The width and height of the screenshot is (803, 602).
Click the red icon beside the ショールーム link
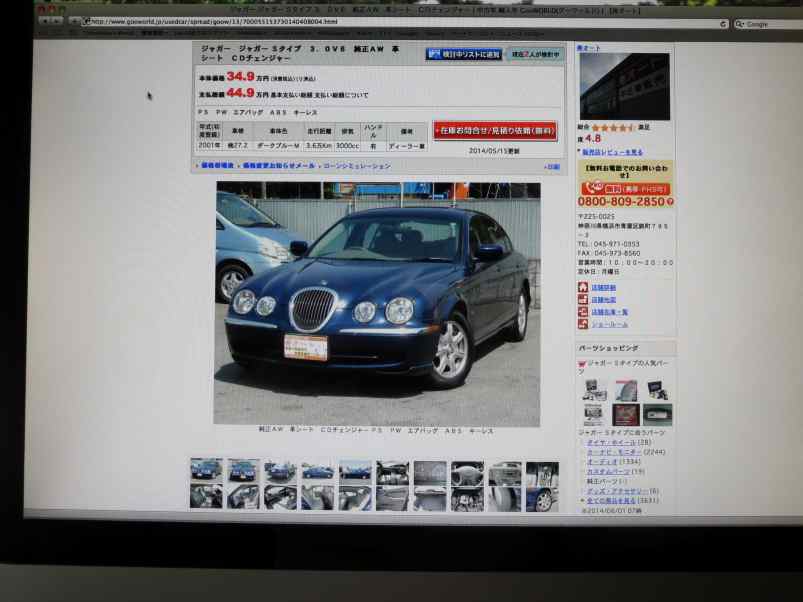pos(583,324)
